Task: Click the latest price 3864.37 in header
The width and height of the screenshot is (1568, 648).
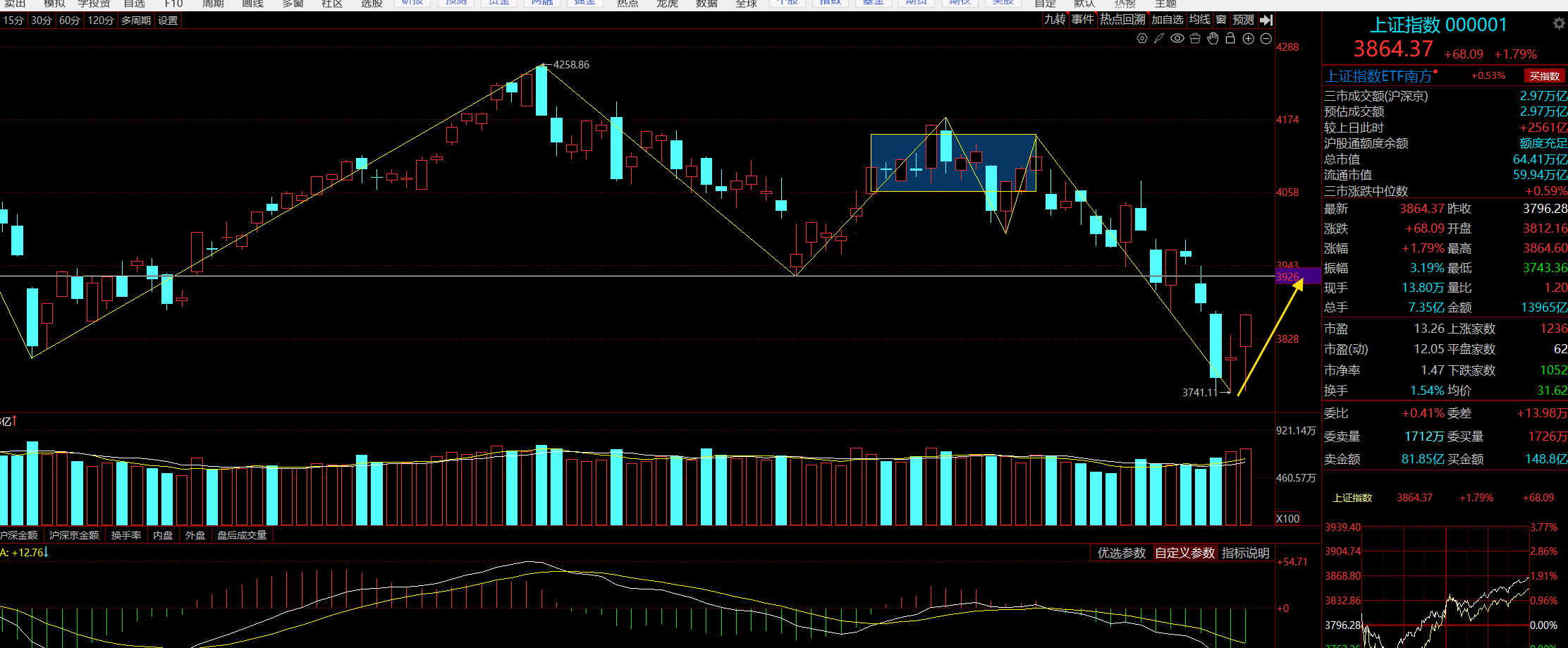Action: pos(1393,49)
